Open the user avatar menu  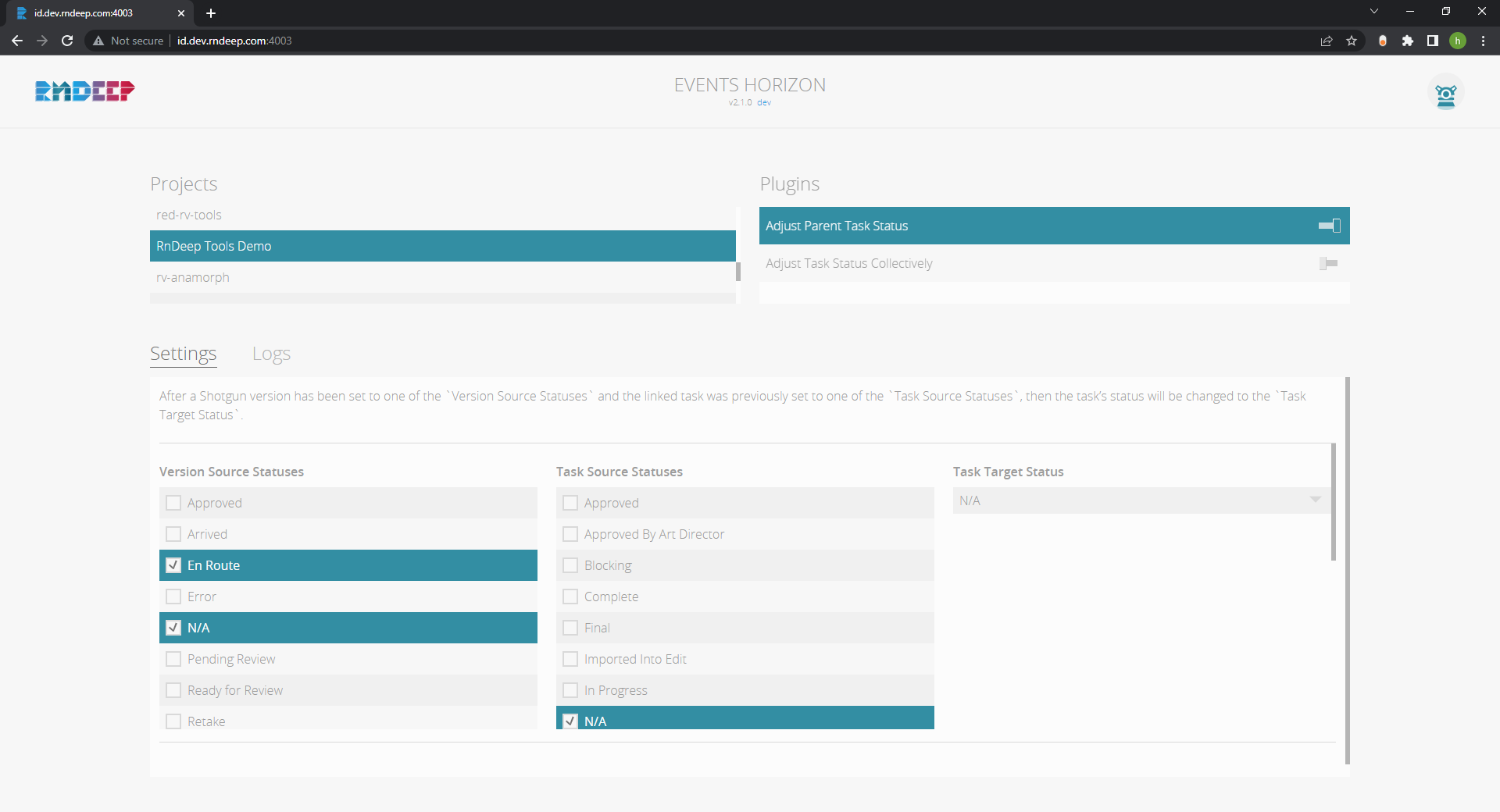pyautogui.click(x=1445, y=94)
